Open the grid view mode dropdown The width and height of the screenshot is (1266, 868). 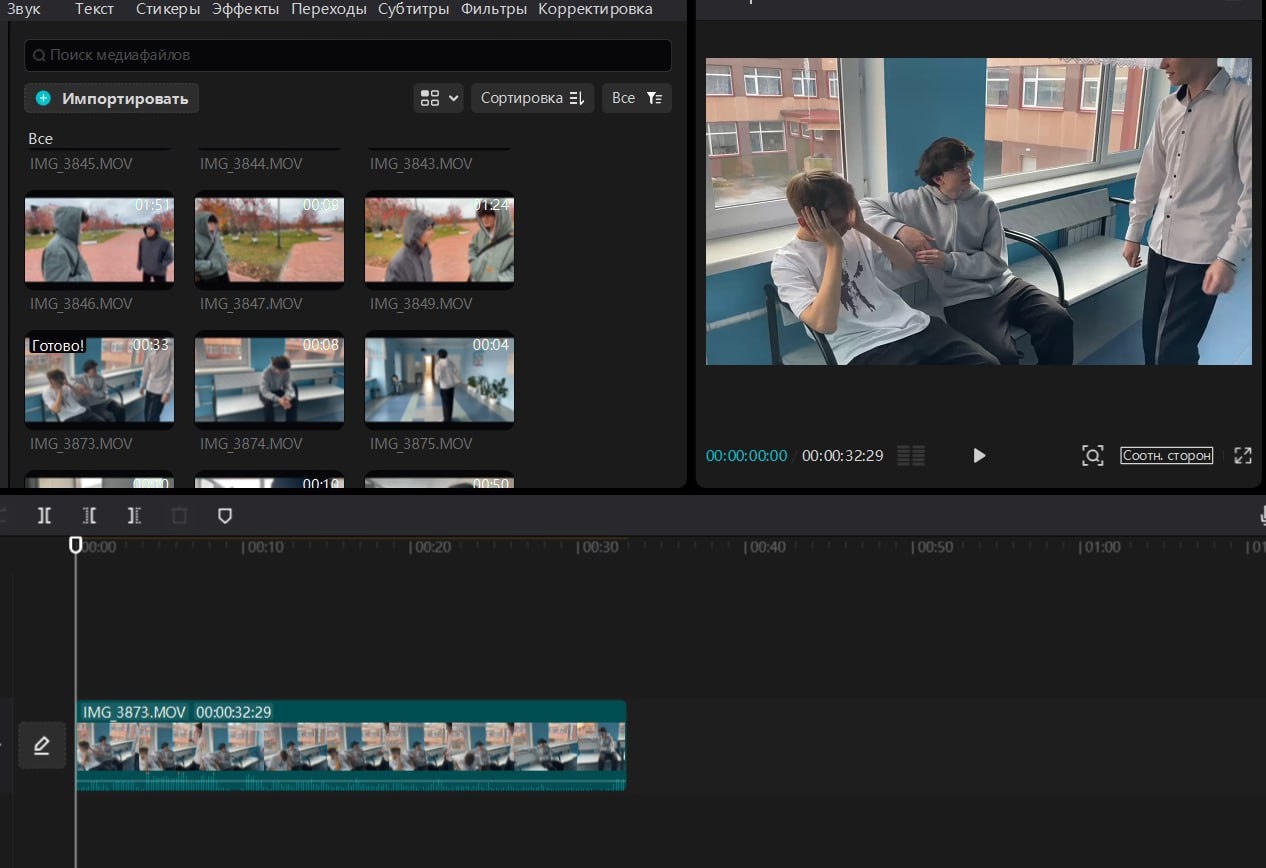pos(438,98)
